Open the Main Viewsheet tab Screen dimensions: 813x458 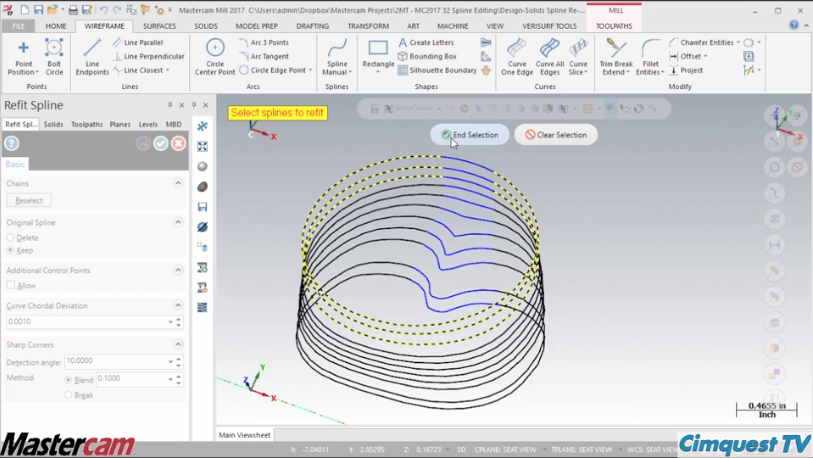[244, 435]
